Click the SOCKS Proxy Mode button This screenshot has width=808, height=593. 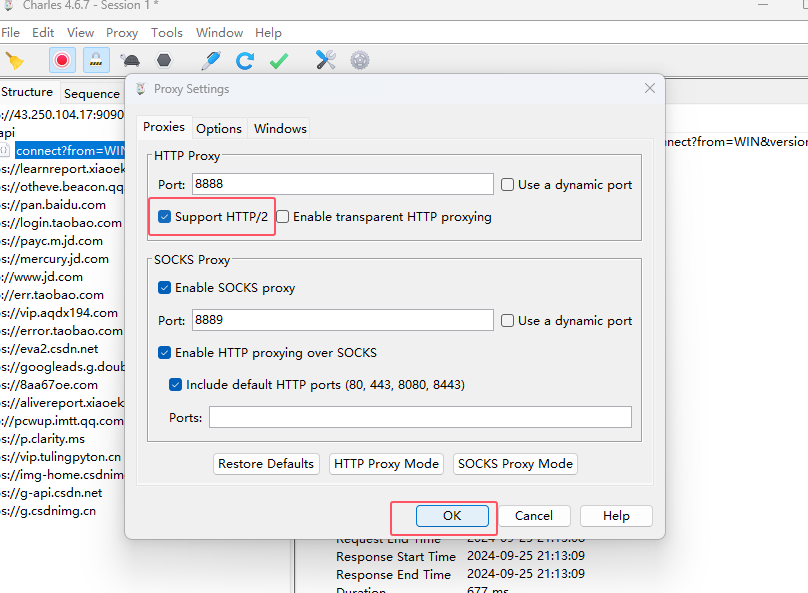point(515,463)
